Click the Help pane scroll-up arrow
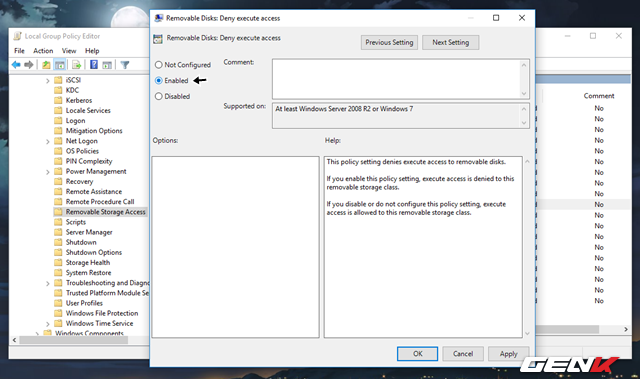The width and height of the screenshot is (640, 379). pos(527,162)
